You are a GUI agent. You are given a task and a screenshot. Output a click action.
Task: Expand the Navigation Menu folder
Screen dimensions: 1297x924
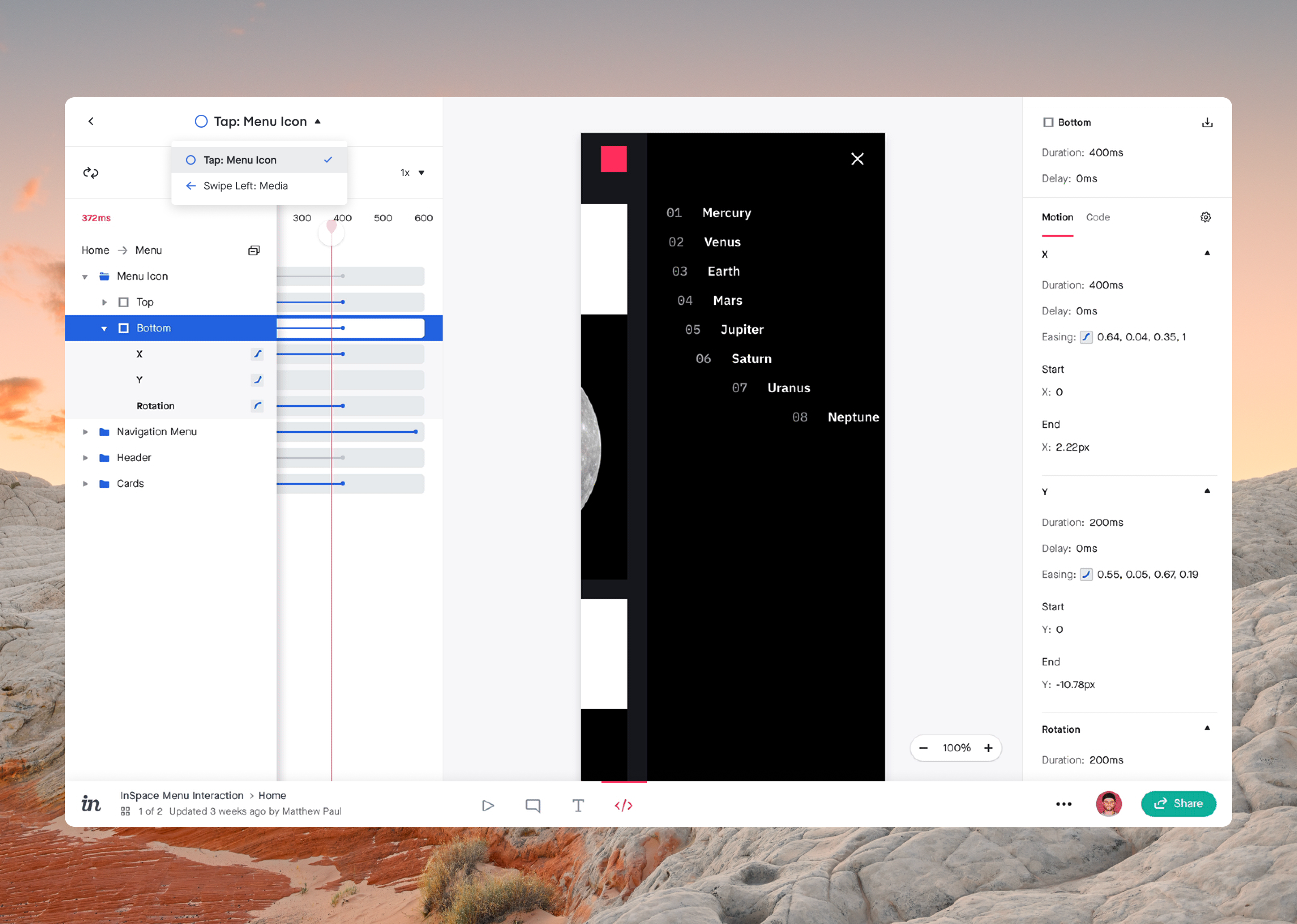[85, 432]
